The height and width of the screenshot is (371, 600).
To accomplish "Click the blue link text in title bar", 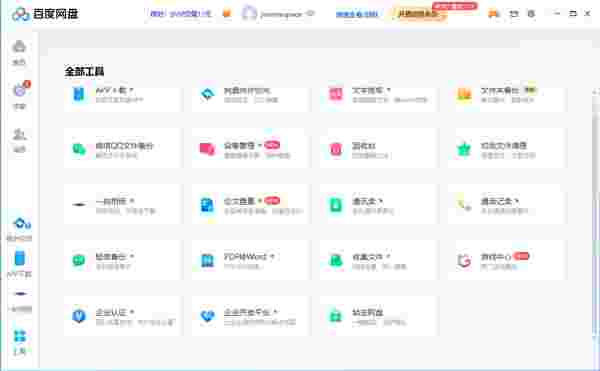I will [x=357, y=14].
